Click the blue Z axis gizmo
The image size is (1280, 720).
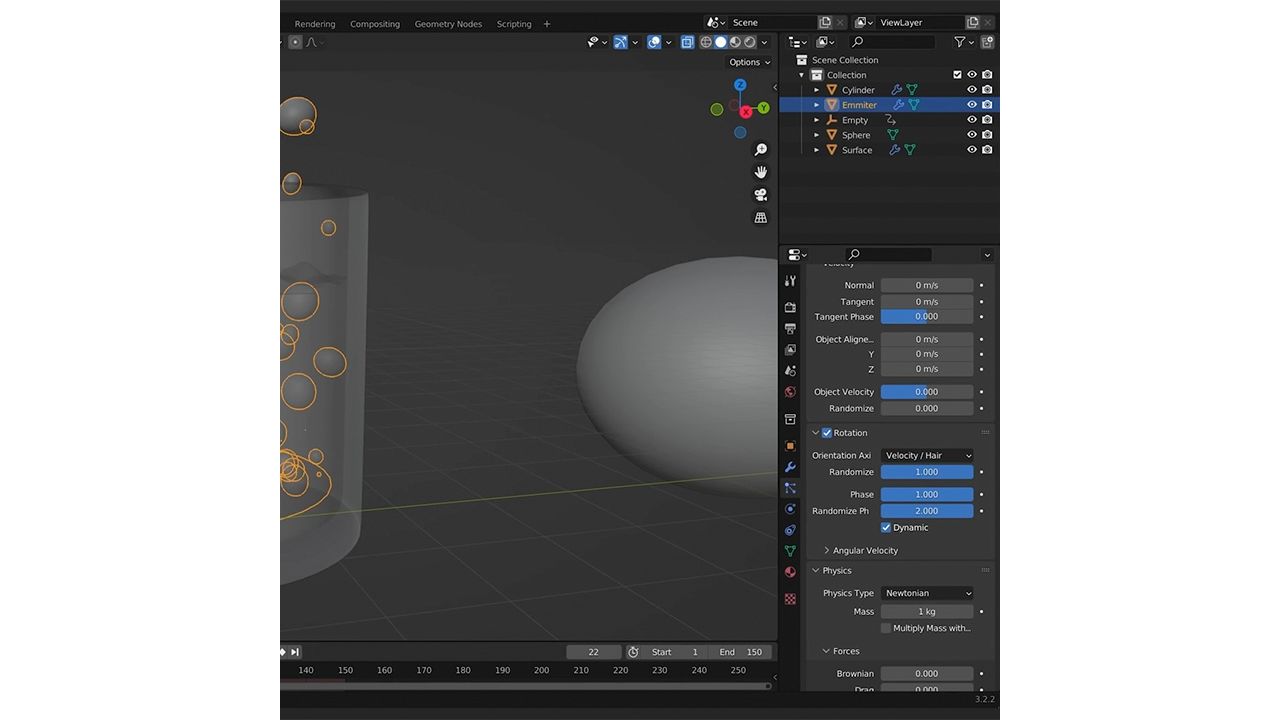coord(740,86)
